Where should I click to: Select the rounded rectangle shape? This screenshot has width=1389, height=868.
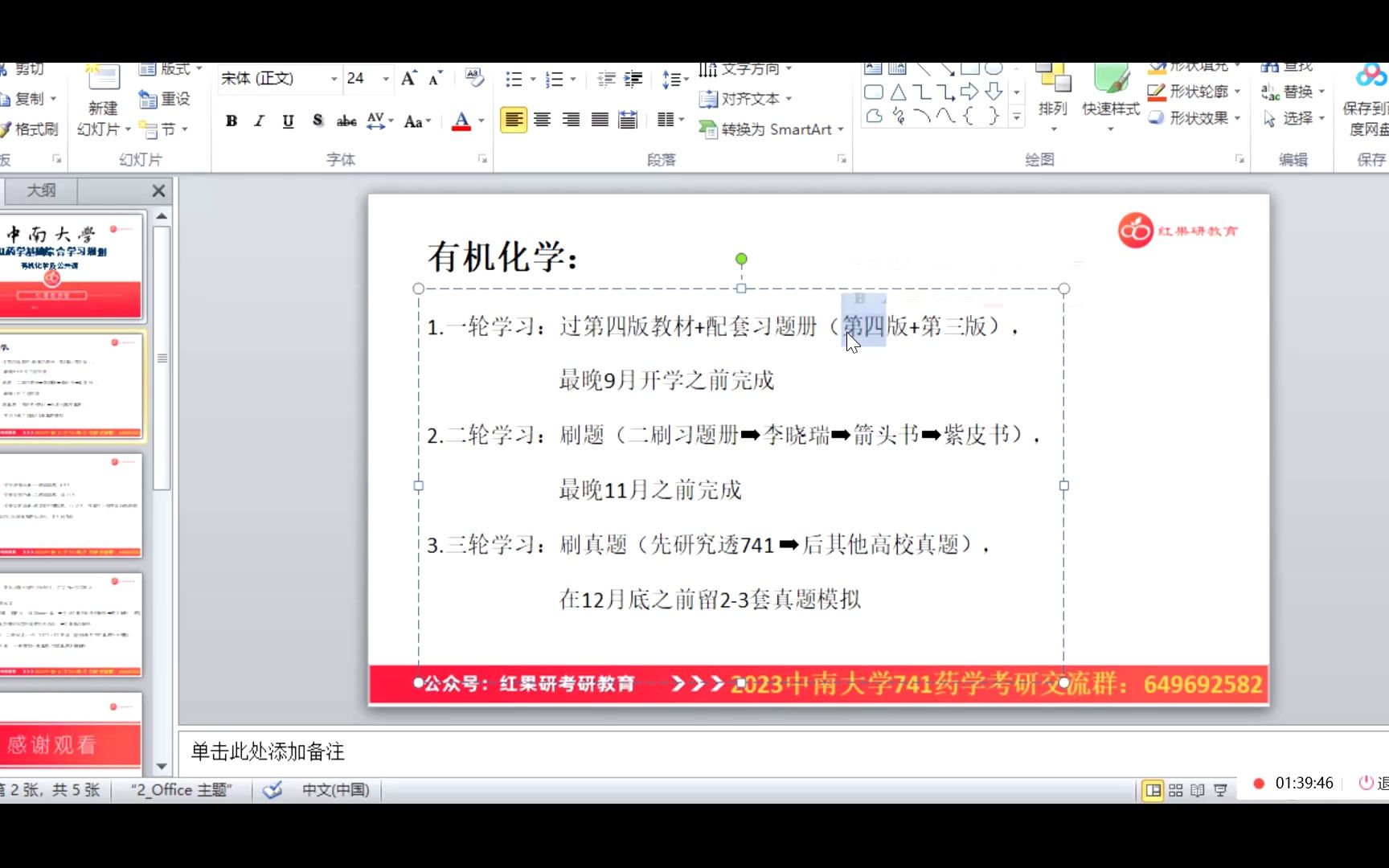pyautogui.click(x=874, y=92)
